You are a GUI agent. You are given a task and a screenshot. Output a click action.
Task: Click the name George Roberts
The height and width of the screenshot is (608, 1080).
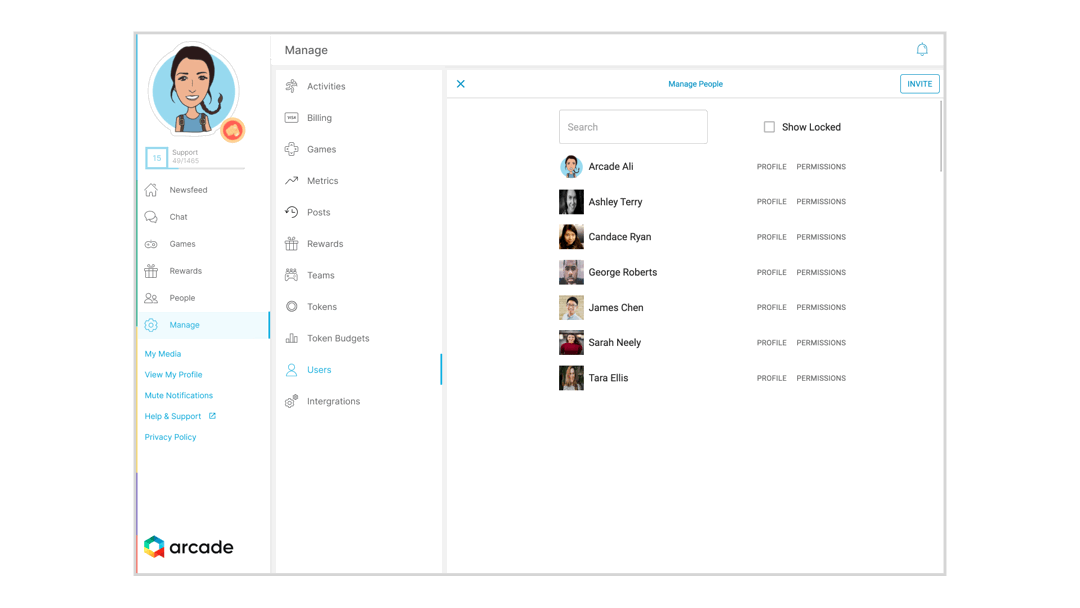[x=623, y=273]
